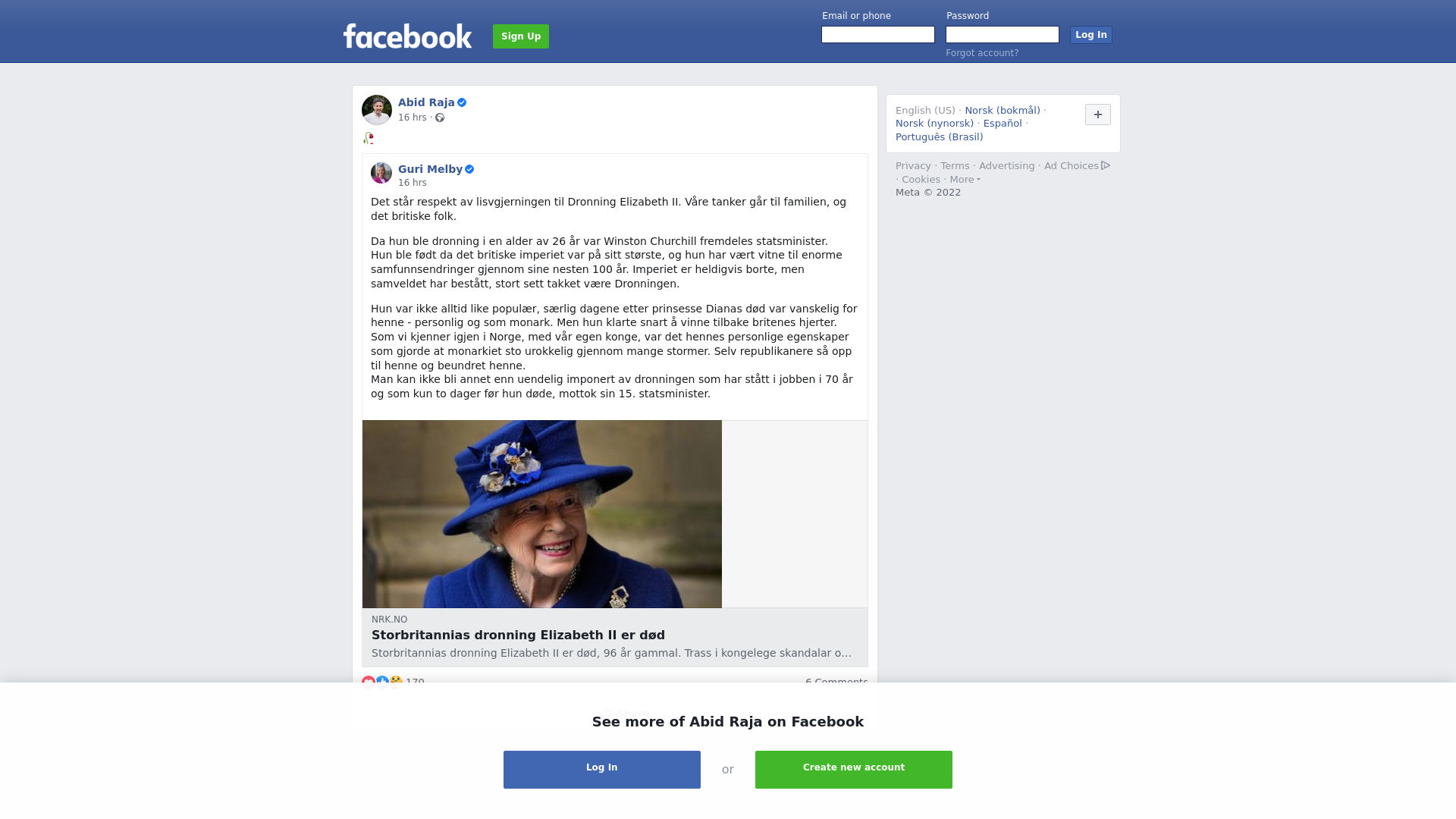The image size is (1456, 819).
Task: Click Abid Raja's profile picture
Action: coord(377,110)
